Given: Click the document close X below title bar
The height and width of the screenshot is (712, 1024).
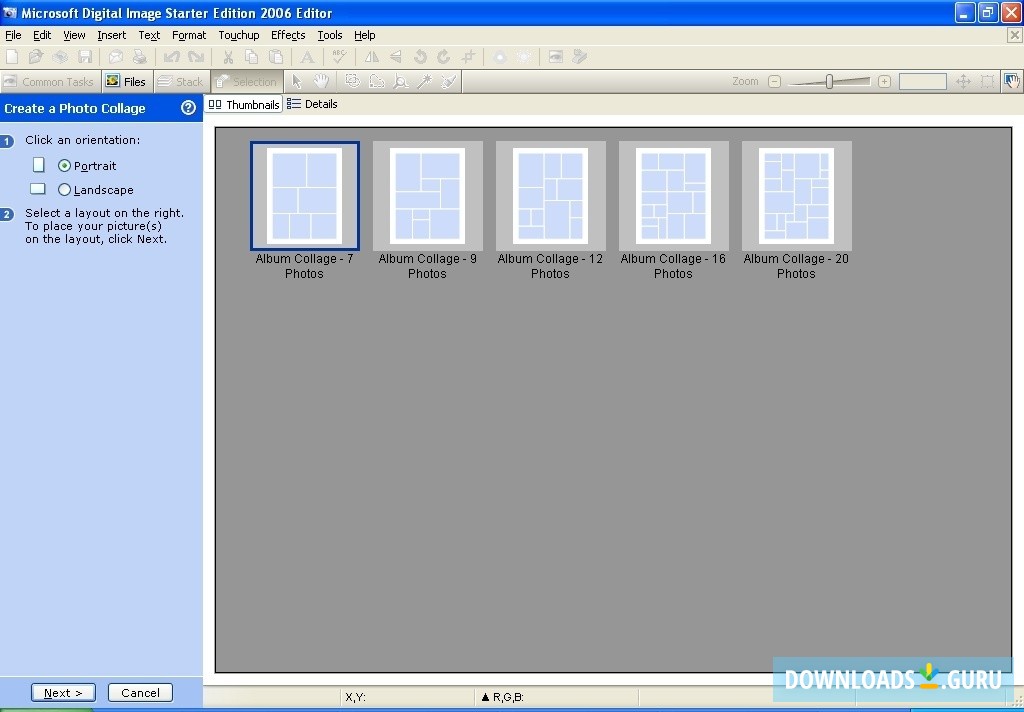Looking at the screenshot, I should (1014, 35).
